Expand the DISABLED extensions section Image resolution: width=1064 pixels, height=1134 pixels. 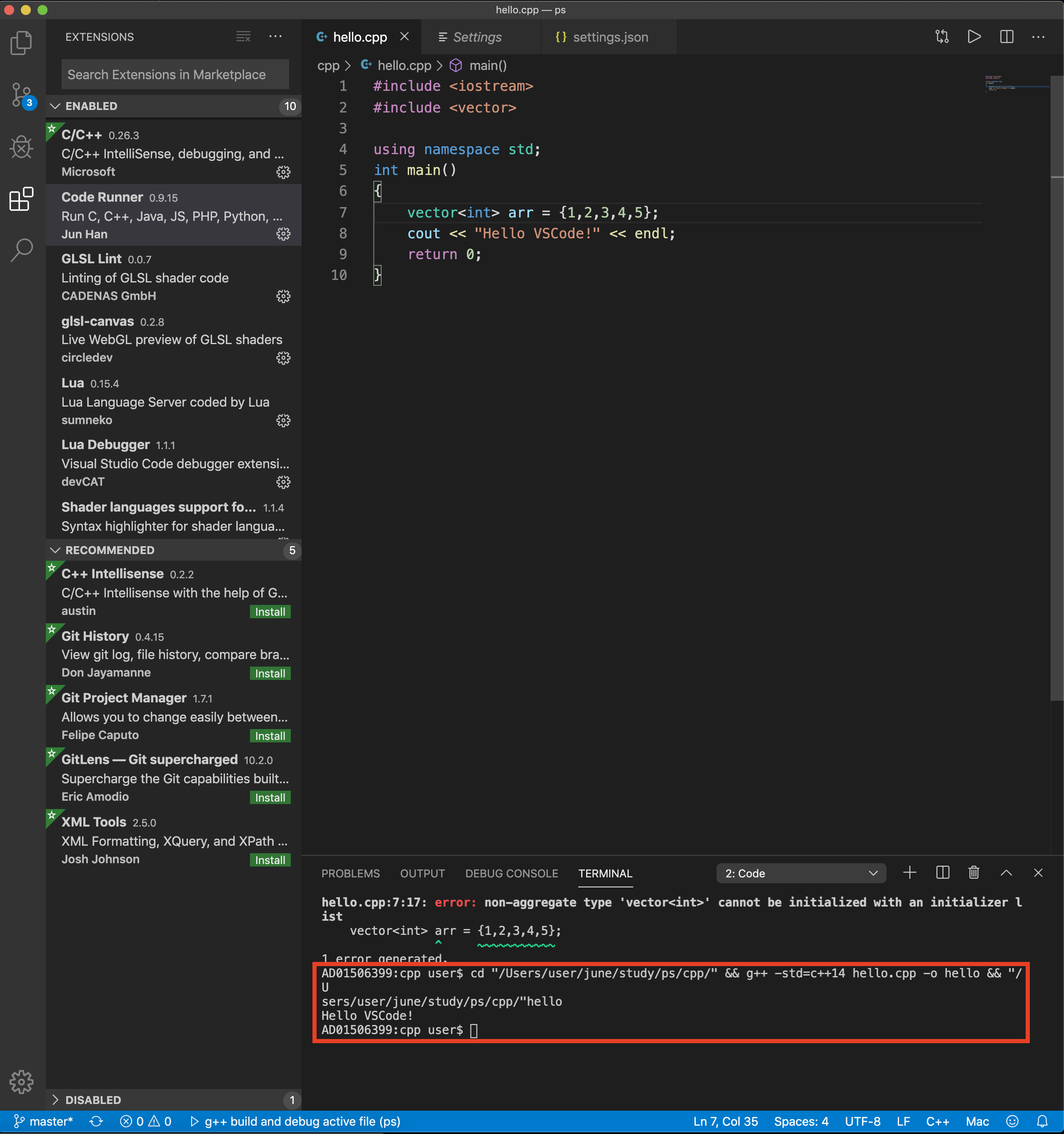55,1100
